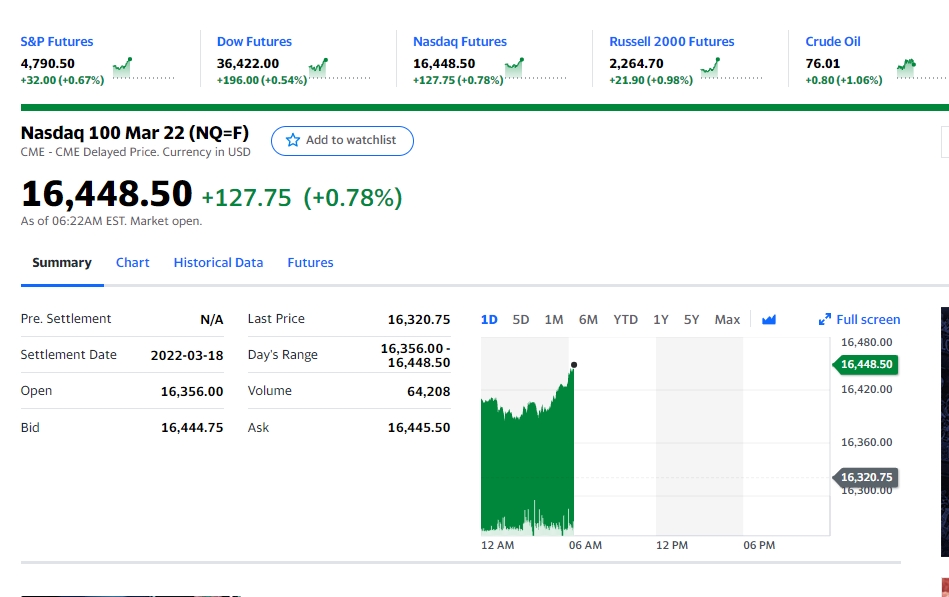The height and width of the screenshot is (597, 949).
Task: Click the Ask value 16,445.50
Action: 419,428
